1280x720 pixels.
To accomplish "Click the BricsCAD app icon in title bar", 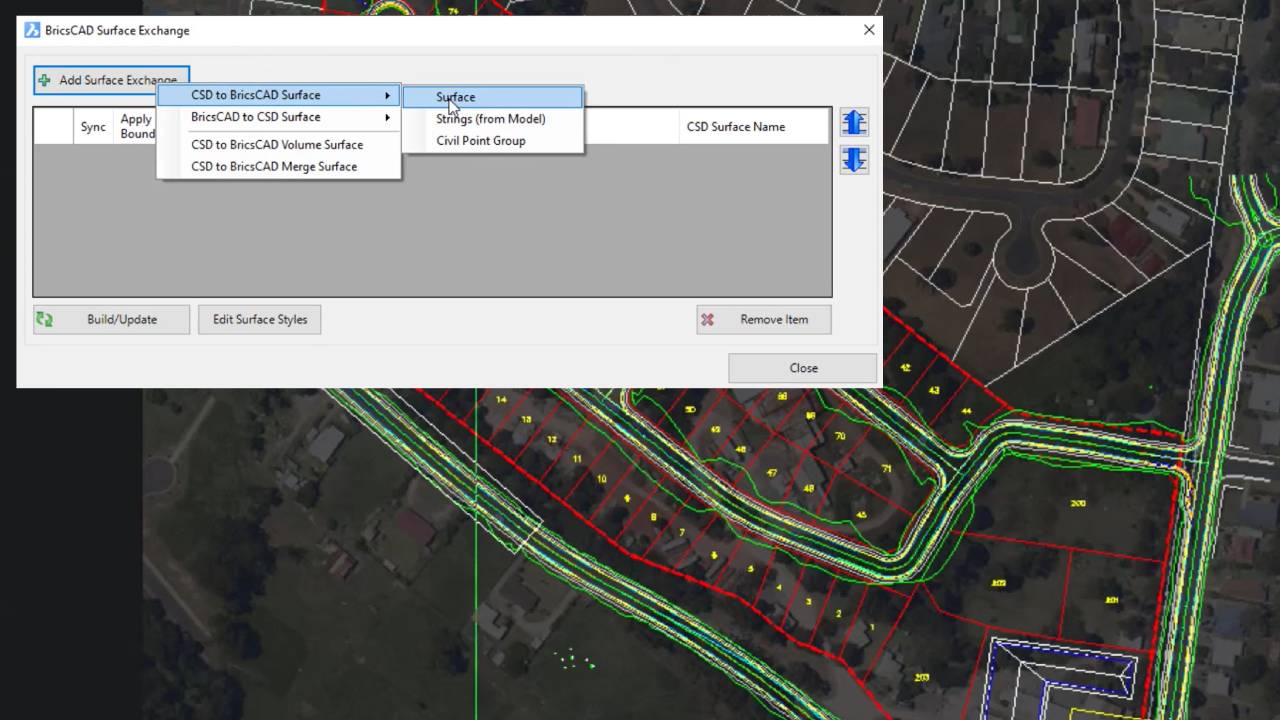I will (32, 30).
